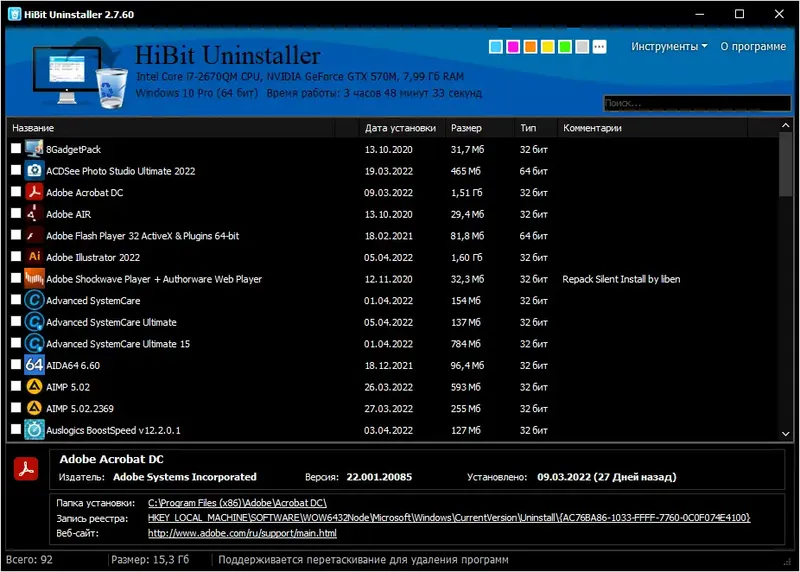
Task: Sort by Дата установки column header
Action: point(402,128)
